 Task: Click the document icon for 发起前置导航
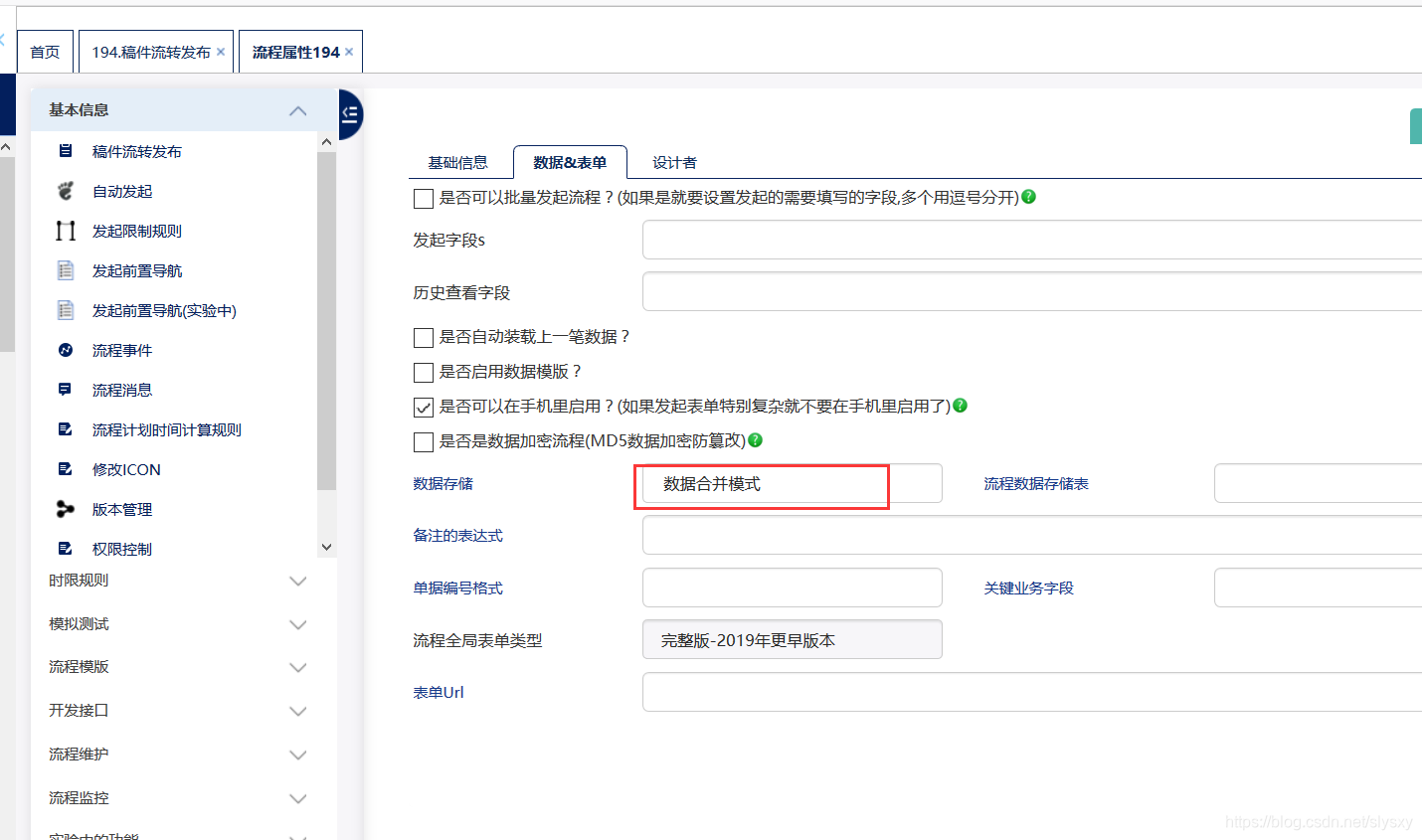(x=66, y=270)
